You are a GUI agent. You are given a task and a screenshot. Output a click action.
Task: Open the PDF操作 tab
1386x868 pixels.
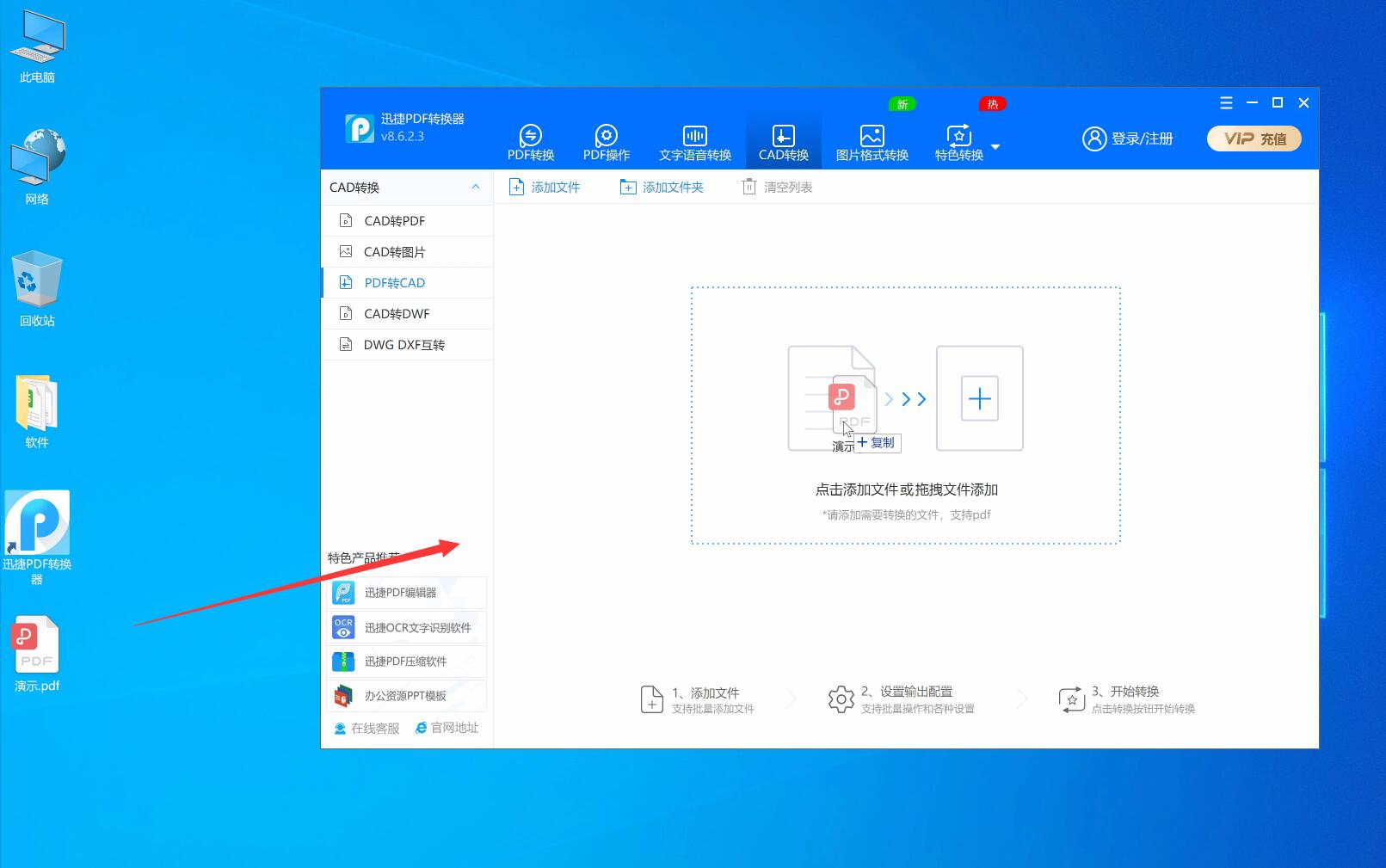[607, 143]
